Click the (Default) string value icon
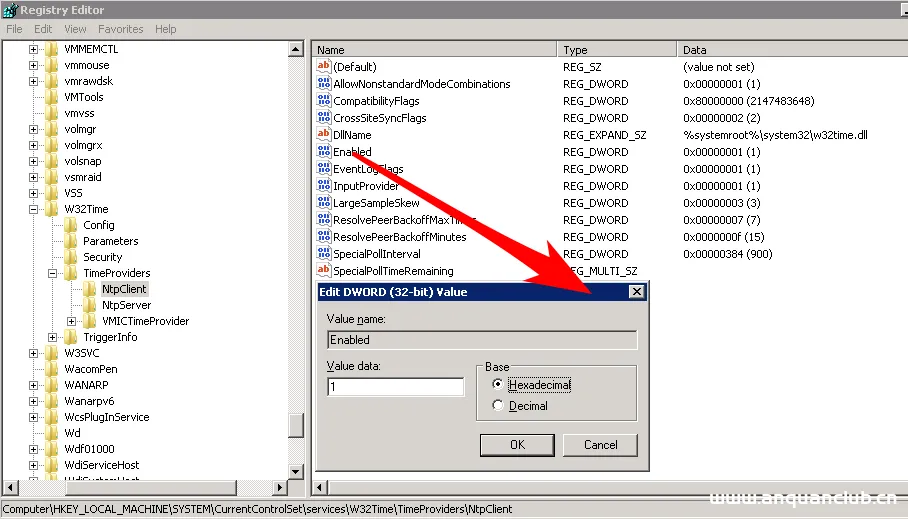Screen dimensions: 908x519 pyautogui.click(x=323, y=66)
